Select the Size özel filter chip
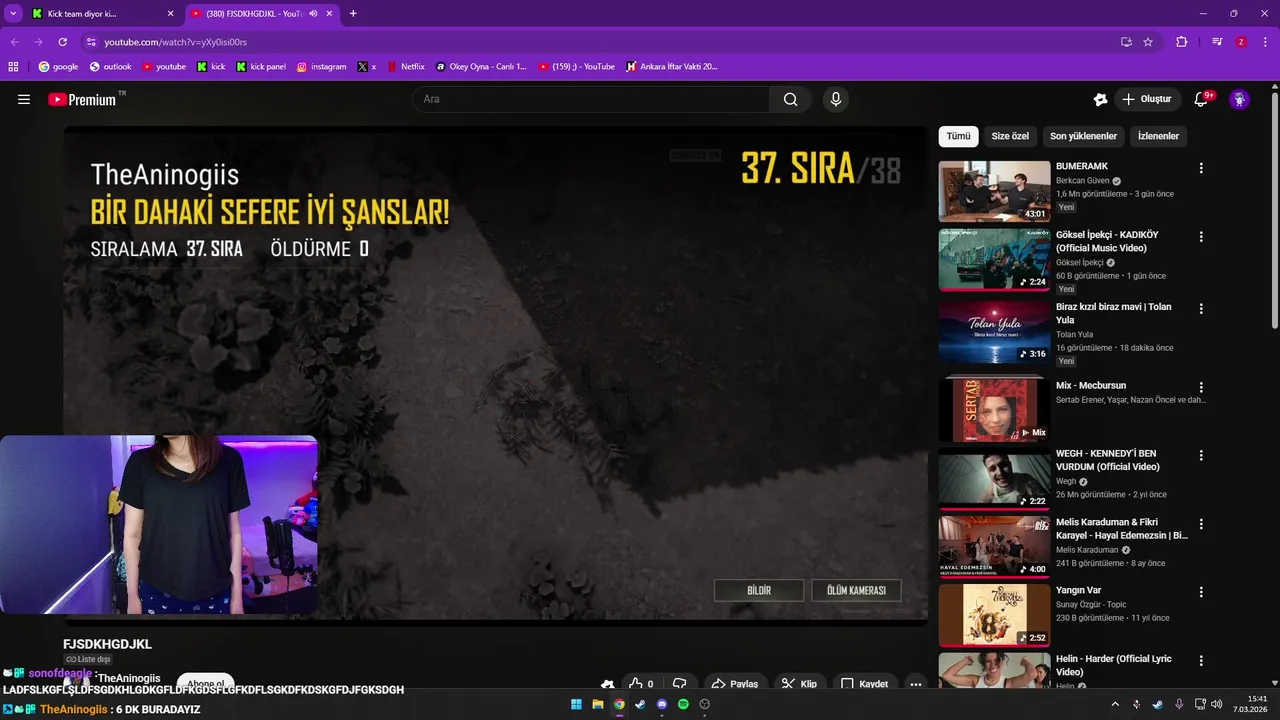The image size is (1280, 720). pos(1010,136)
